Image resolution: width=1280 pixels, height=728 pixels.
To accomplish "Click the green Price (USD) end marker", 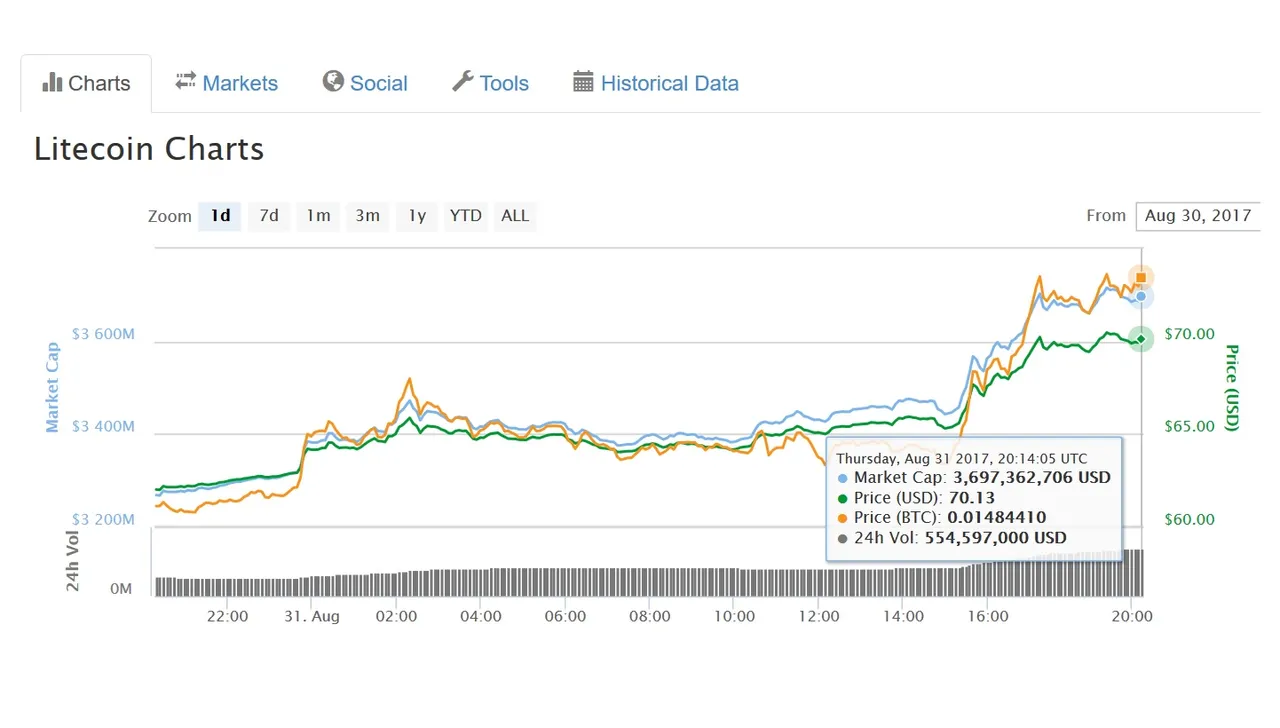I will pyautogui.click(x=1141, y=339).
